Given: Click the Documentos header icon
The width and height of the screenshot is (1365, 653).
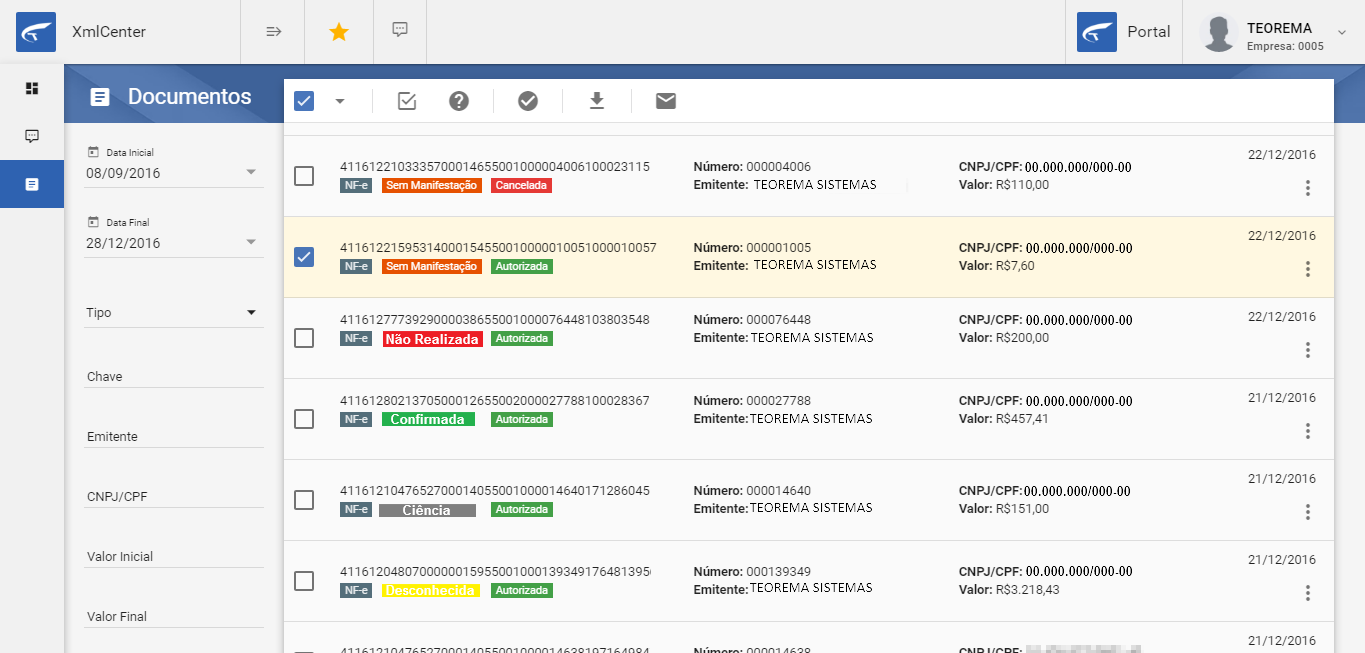Looking at the screenshot, I should click(x=99, y=97).
